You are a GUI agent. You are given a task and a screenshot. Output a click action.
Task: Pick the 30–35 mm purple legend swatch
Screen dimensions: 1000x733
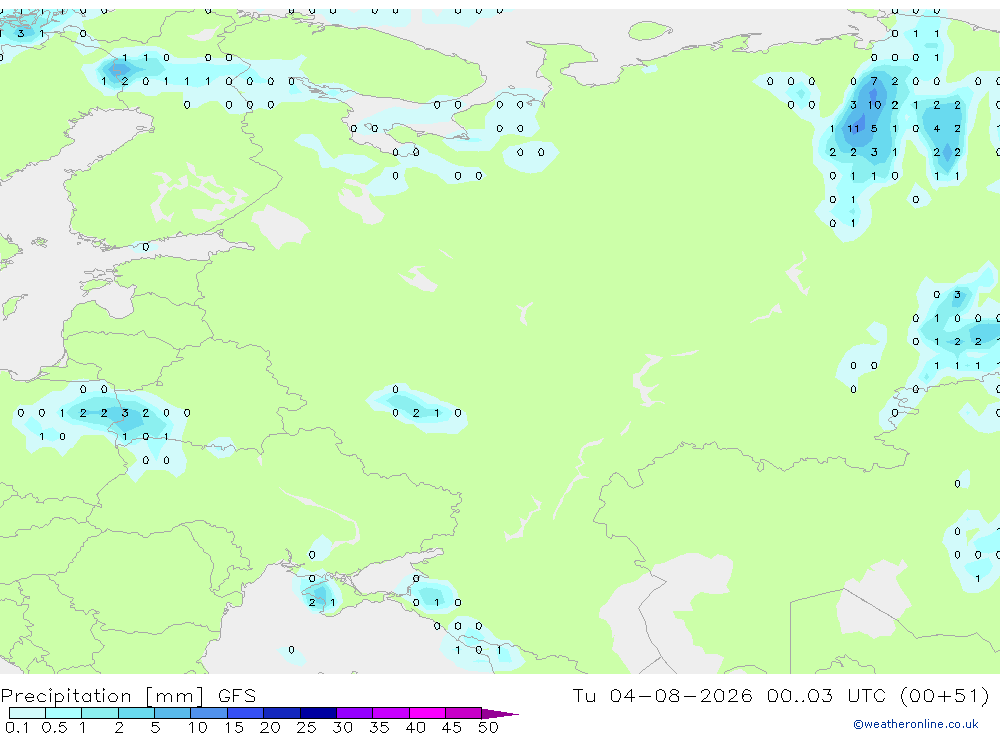click(355, 713)
